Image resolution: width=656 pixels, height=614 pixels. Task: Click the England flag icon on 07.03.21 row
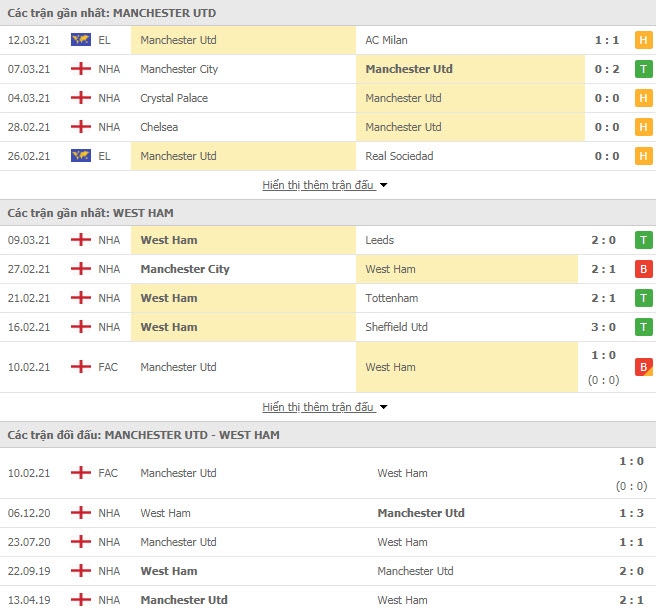[81, 69]
